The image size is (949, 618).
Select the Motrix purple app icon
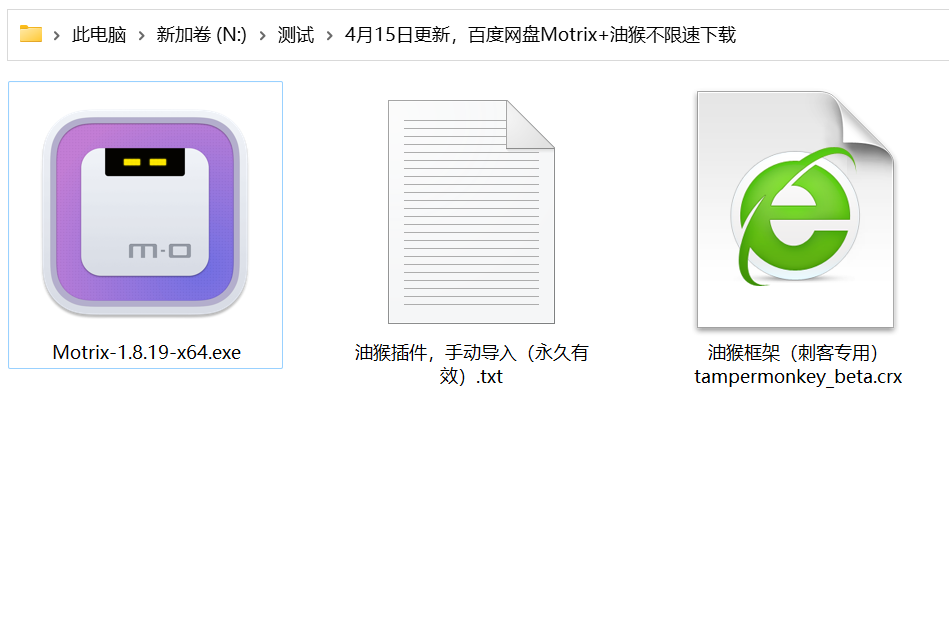coord(145,213)
